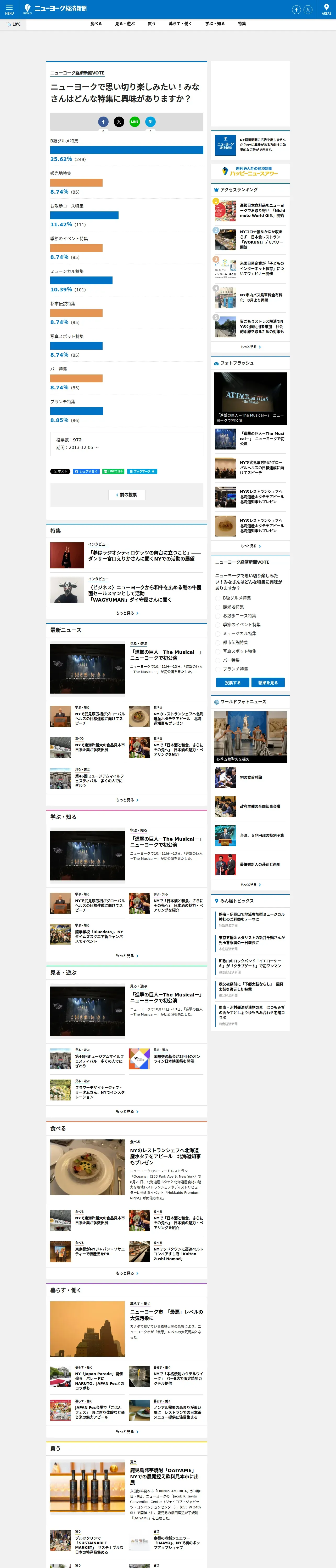This screenshot has width=336, height=1568.
Task: Click the ニューヨーク経済新聞 site logo
Action: (55, 9)
